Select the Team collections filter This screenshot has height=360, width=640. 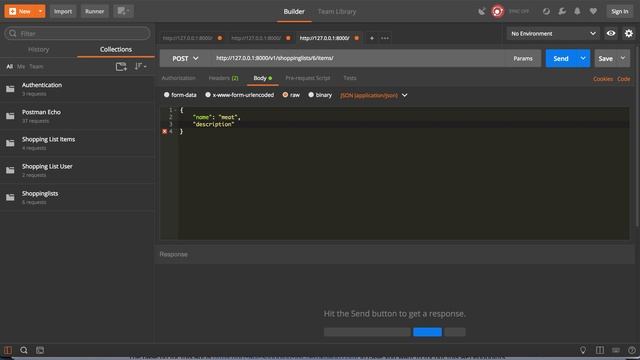pyautogui.click(x=36, y=67)
